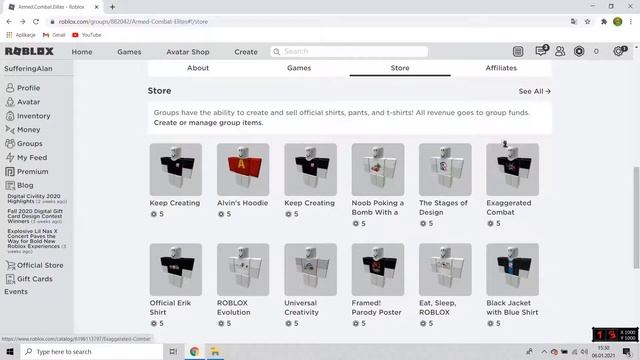Screen dimensions: 640x360
Task: Focus the Roblox search field
Action: click(349, 51)
